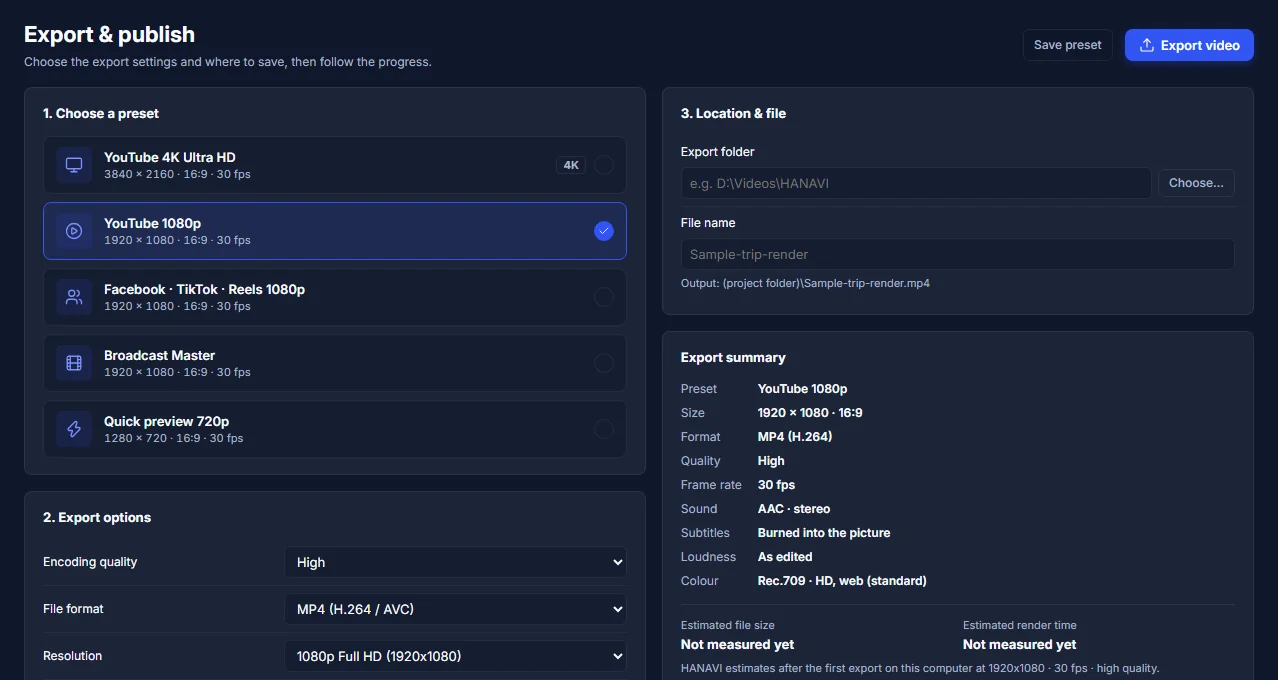Click the YouTube 4K Ultra HD preset title
Viewport: 1278px width, 680px height.
[170, 157]
